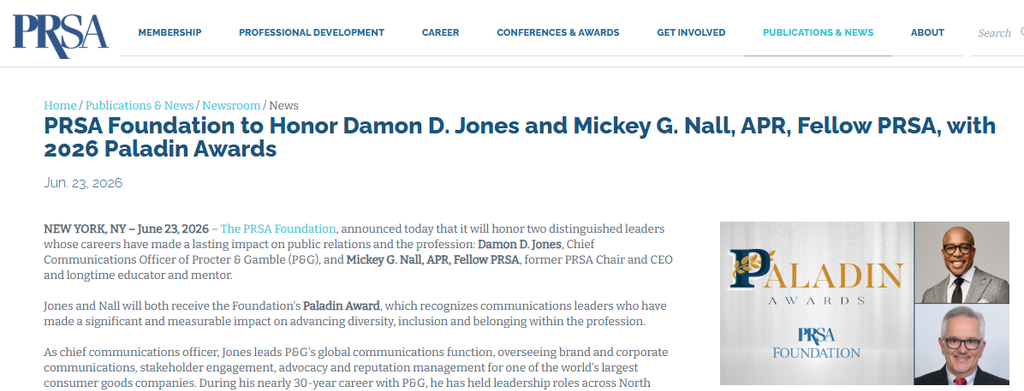
Task: Click the bottom-right honoree portrait photo
Action: 961,345
